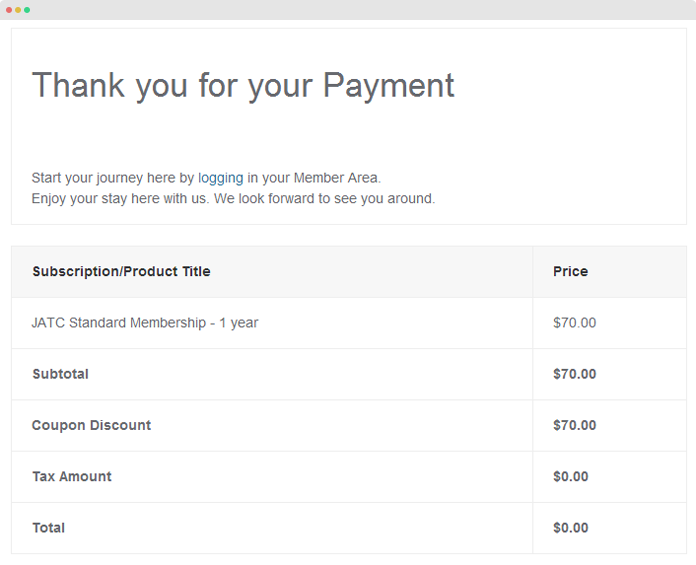Viewport: 696px width, 565px height.
Task: Select the Subtotal row label
Action: (x=60, y=374)
